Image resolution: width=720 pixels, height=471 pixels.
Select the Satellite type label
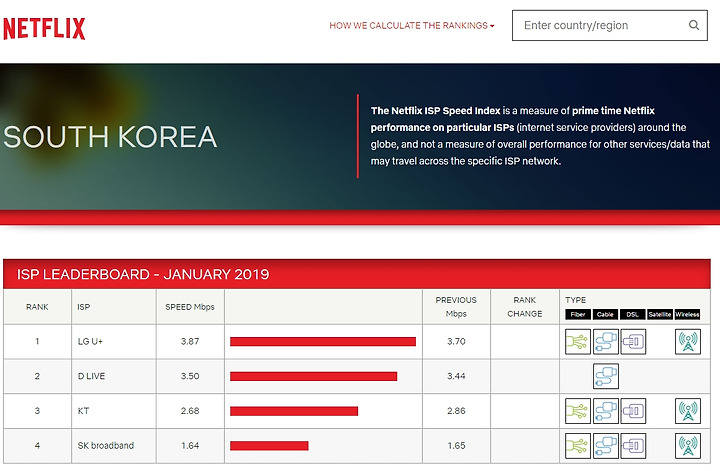coord(660,314)
